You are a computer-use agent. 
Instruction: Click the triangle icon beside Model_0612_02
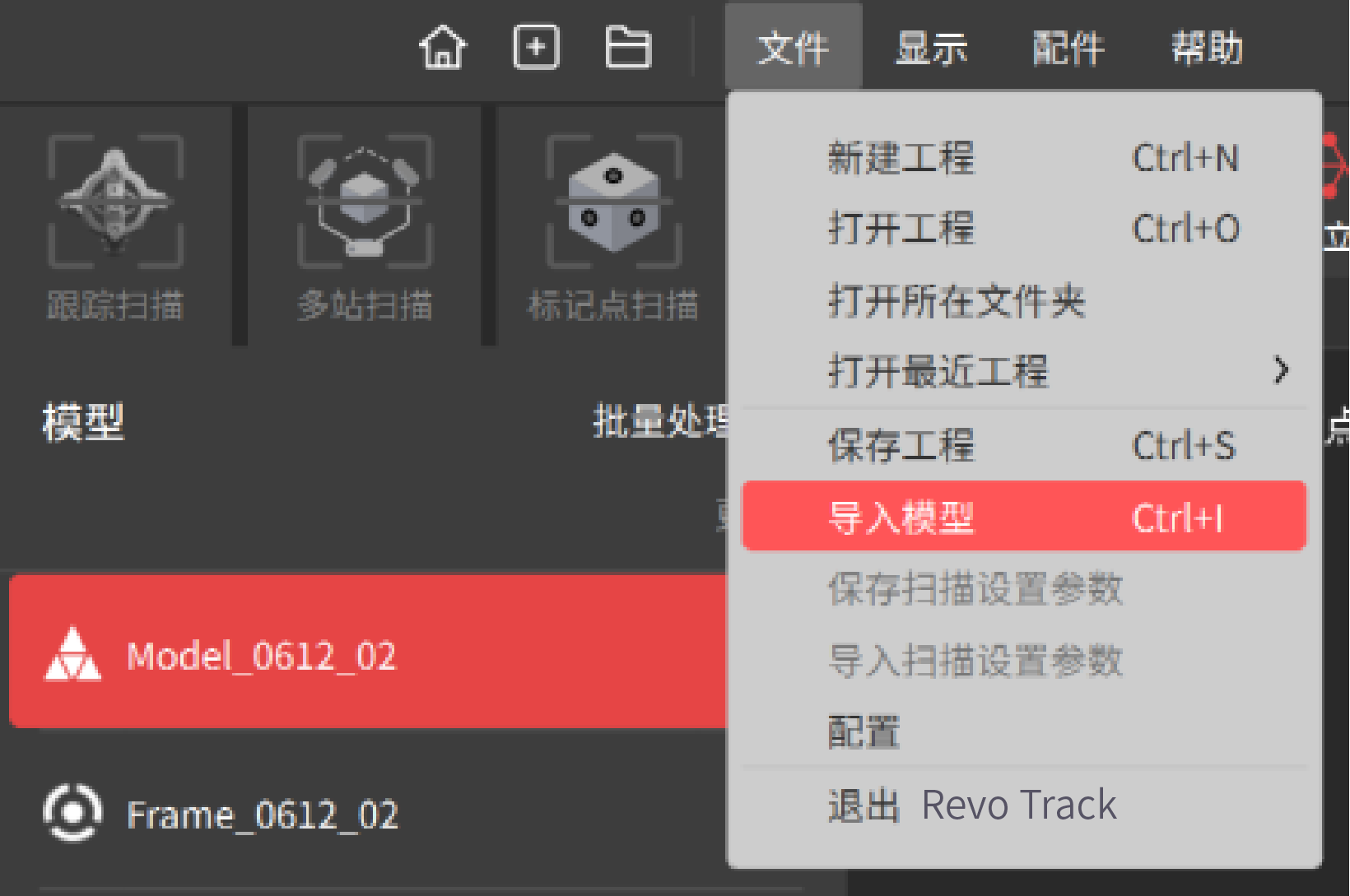[x=72, y=655]
